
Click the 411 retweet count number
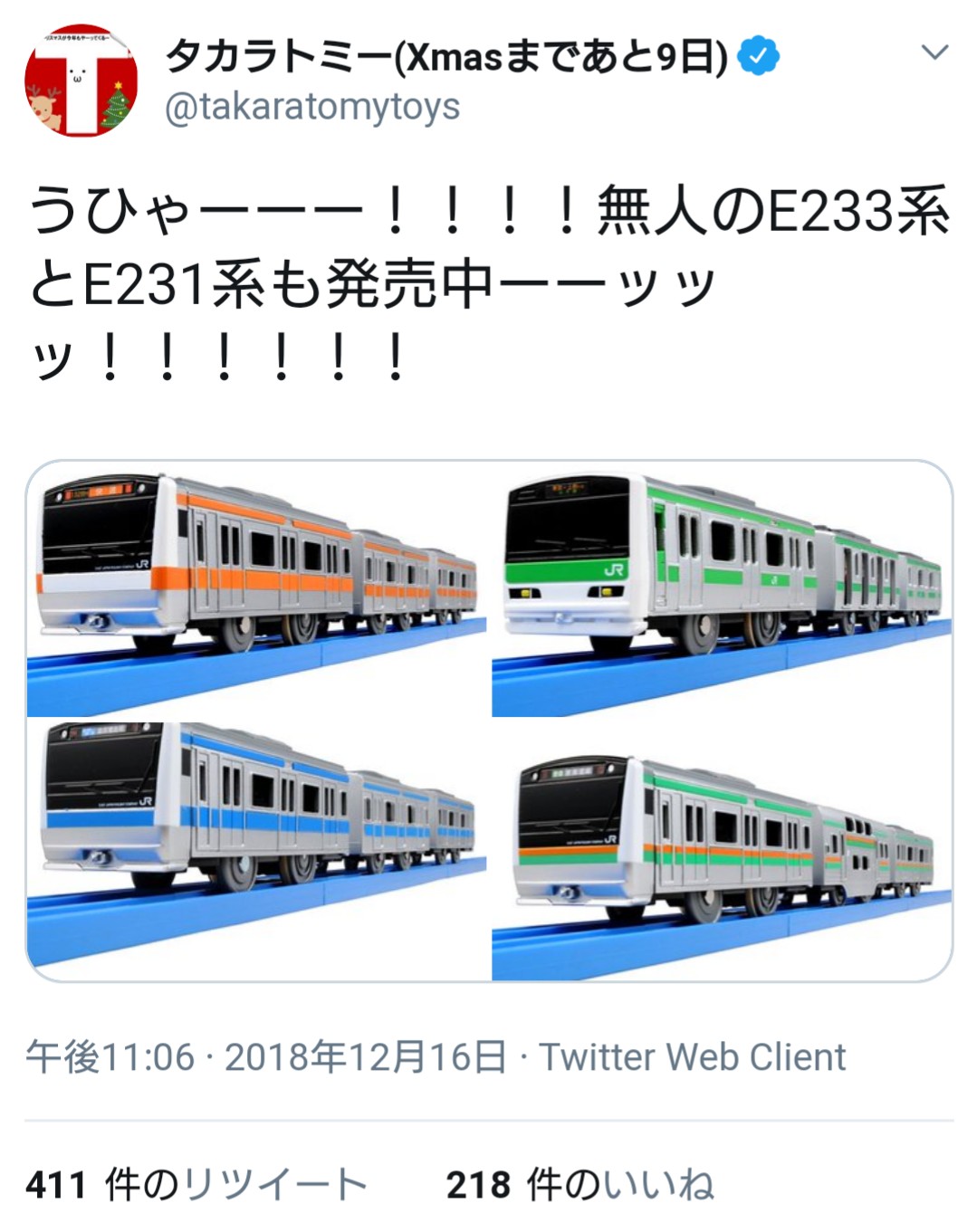tap(56, 1185)
